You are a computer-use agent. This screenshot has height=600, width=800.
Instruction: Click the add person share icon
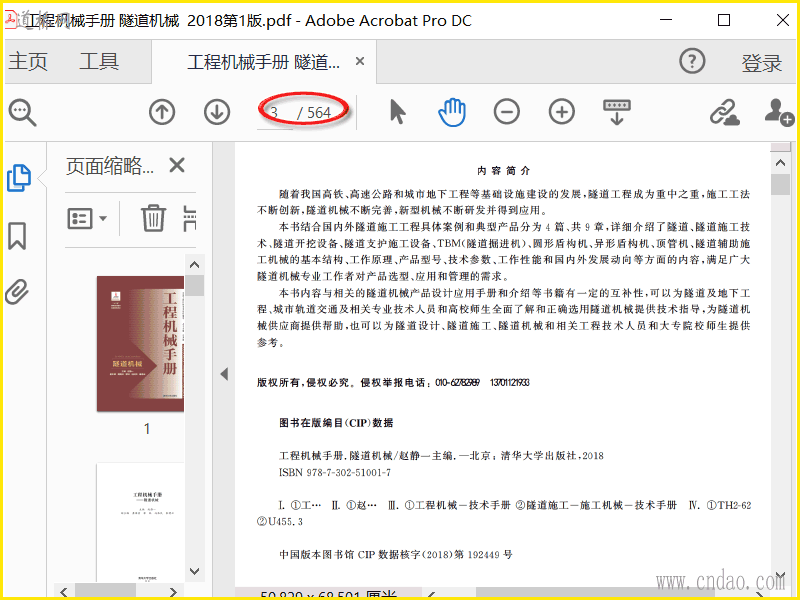pos(779,112)
